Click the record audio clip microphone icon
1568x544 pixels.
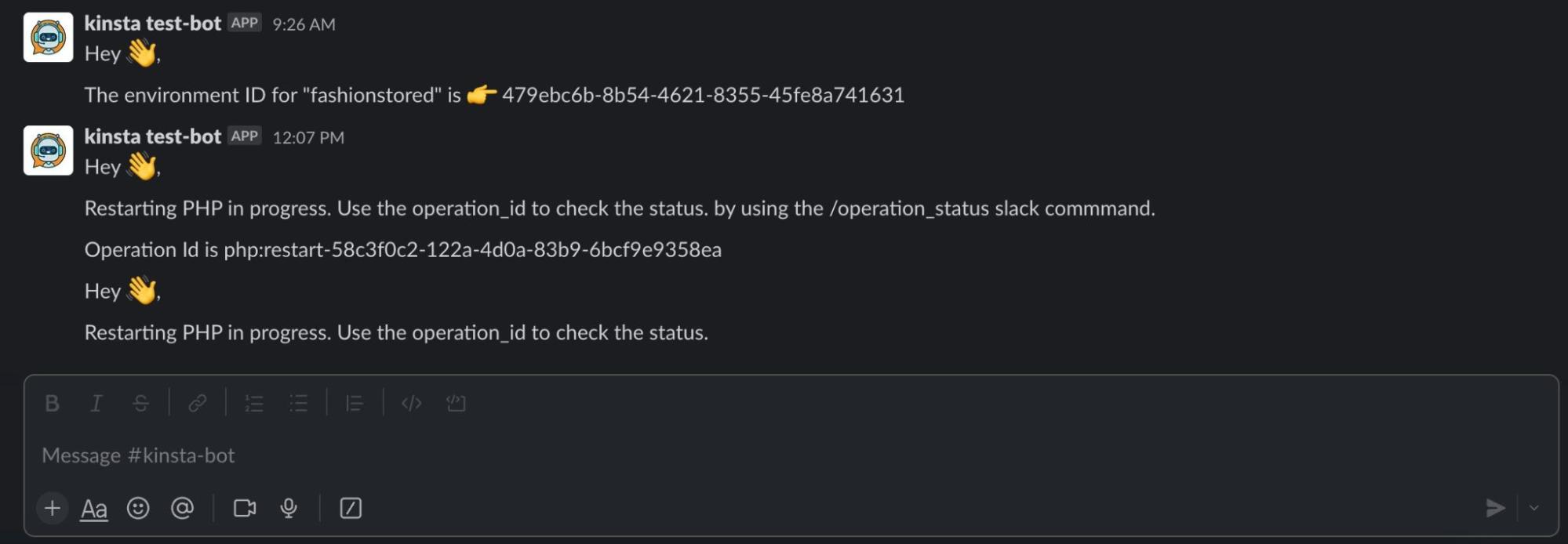tap(288, 508)
